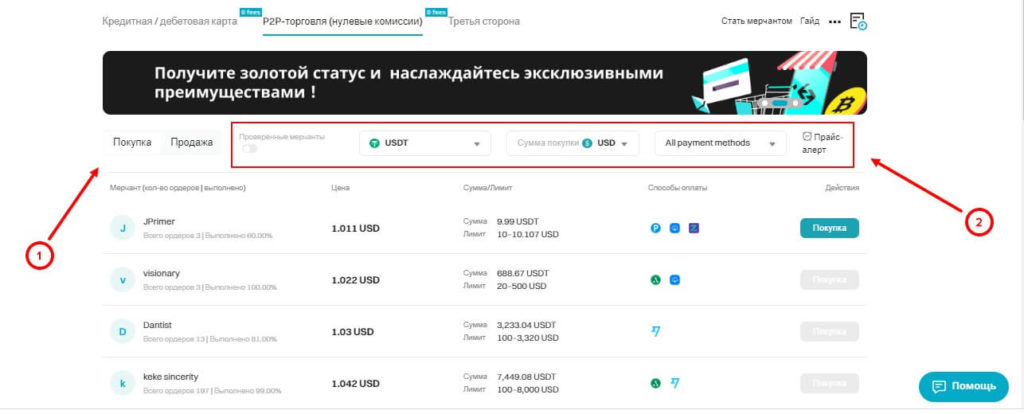
Task: Click the green payment icon in visionary's row
Action: click(x=656, y=280)
